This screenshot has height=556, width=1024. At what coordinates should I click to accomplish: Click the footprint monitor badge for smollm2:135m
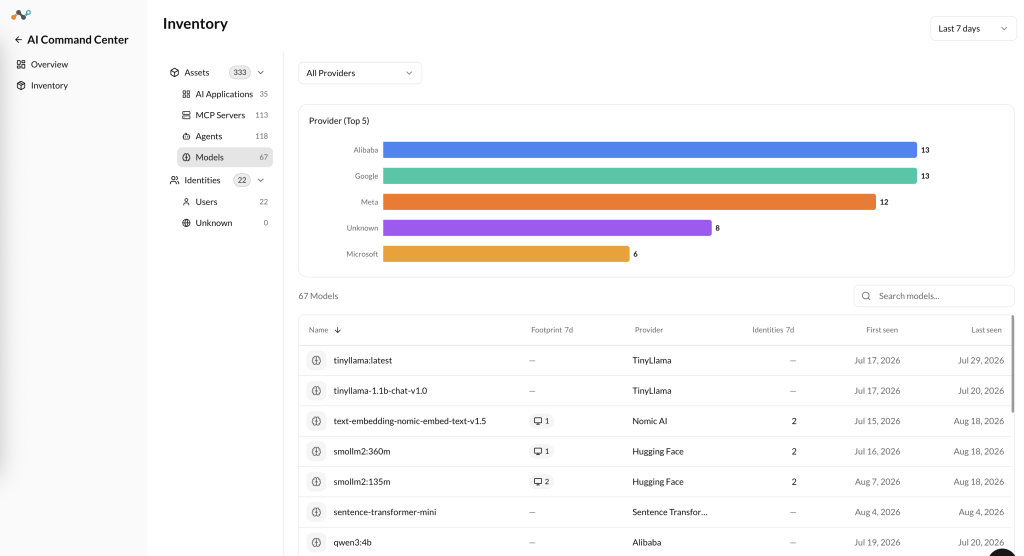click(x=541, y=482)
